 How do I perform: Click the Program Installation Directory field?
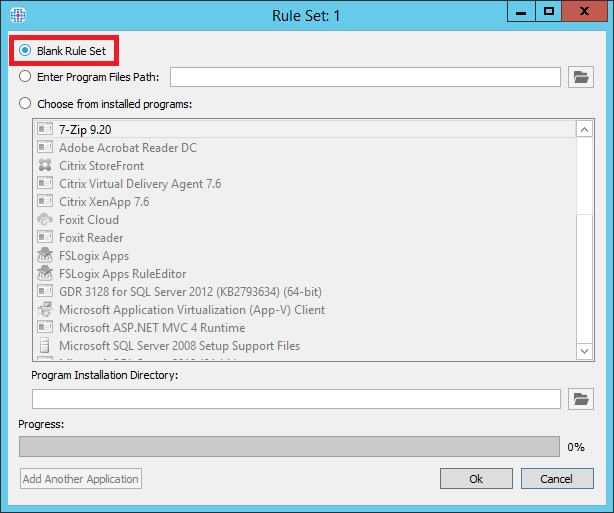296,399
